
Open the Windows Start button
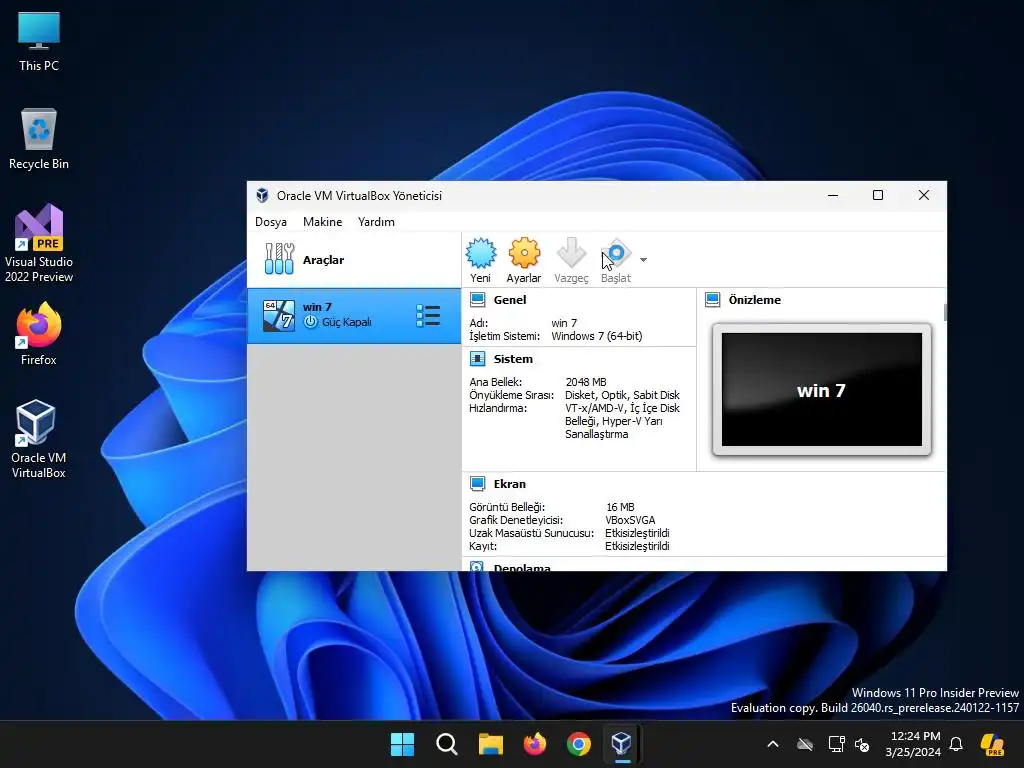click(402, 744)
